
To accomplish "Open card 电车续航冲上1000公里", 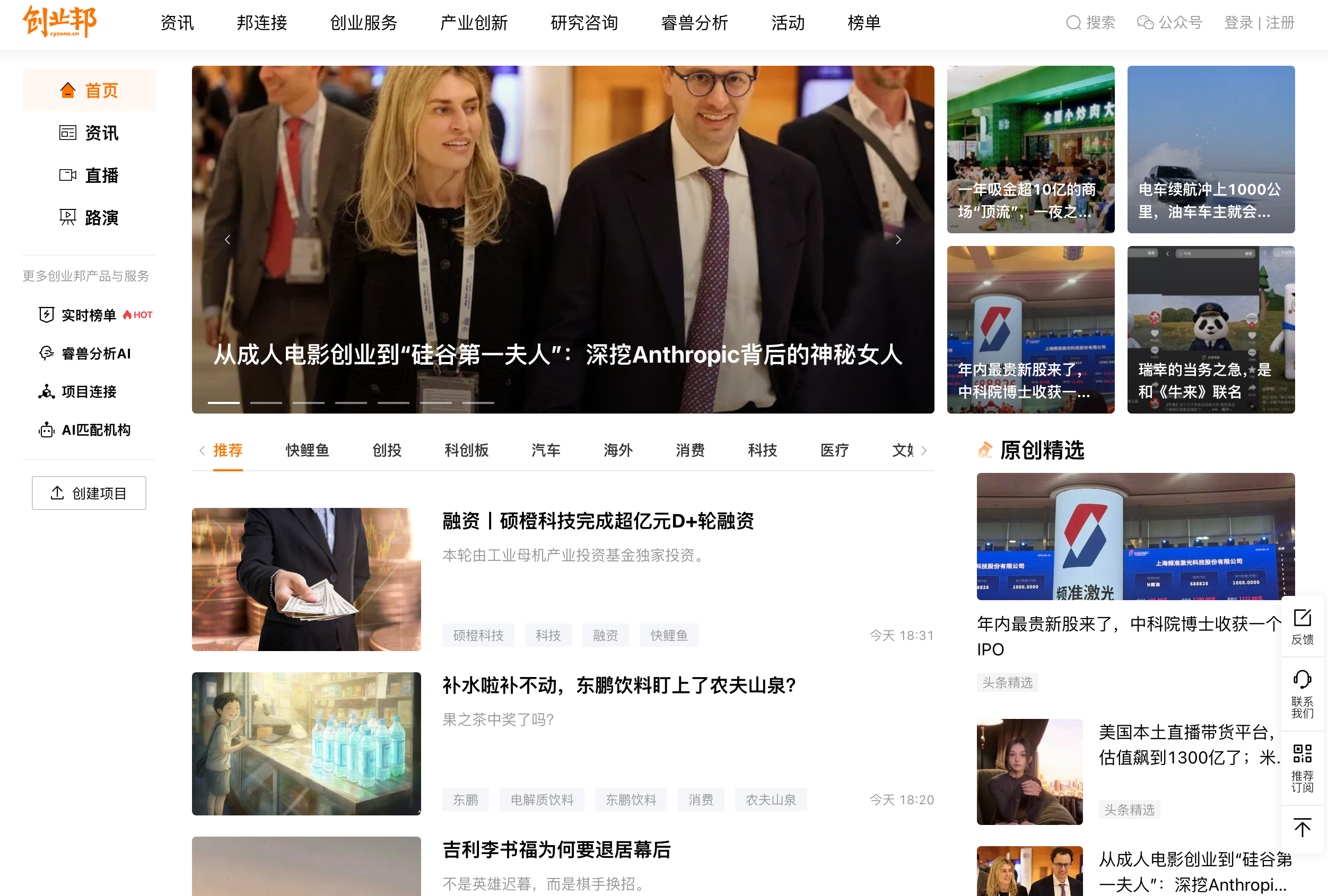I will pyautogui.click(x=1211, y=149).
